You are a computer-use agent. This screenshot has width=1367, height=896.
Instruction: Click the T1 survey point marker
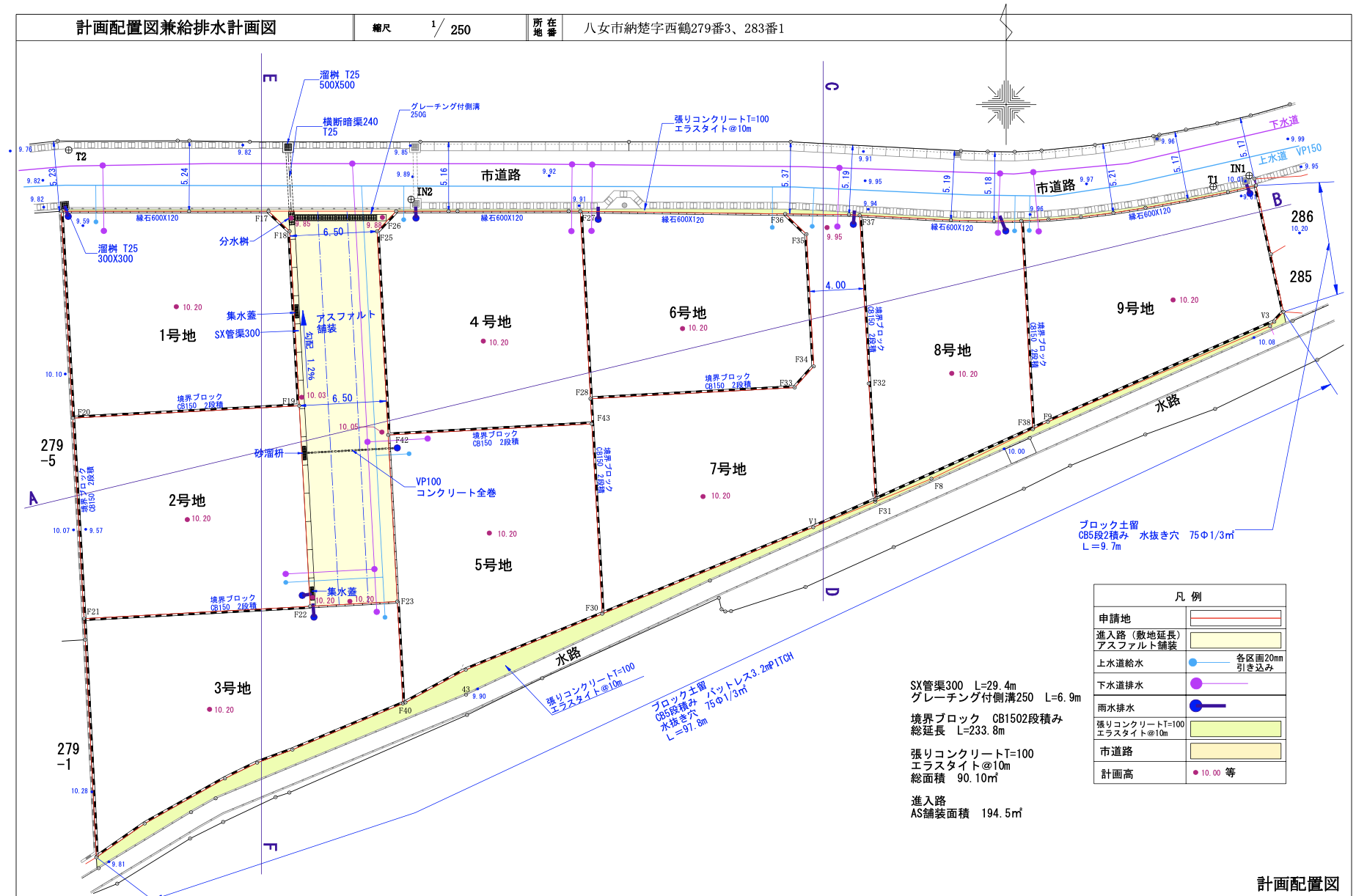[1213, 187]
